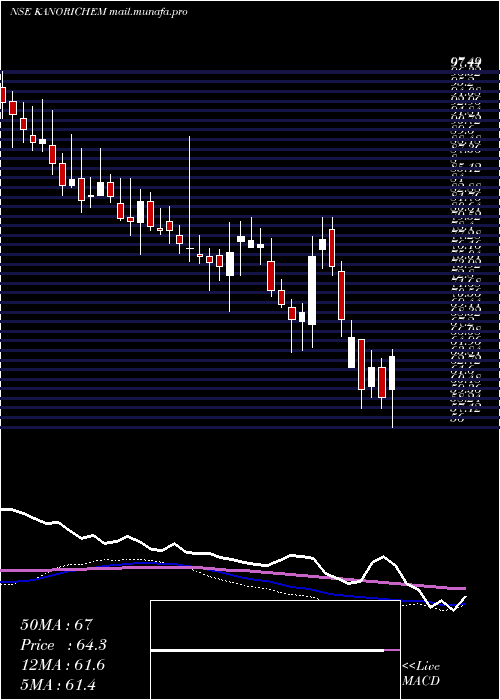
Task: Click the 50MA : 67 label
Action: [56, 625]
